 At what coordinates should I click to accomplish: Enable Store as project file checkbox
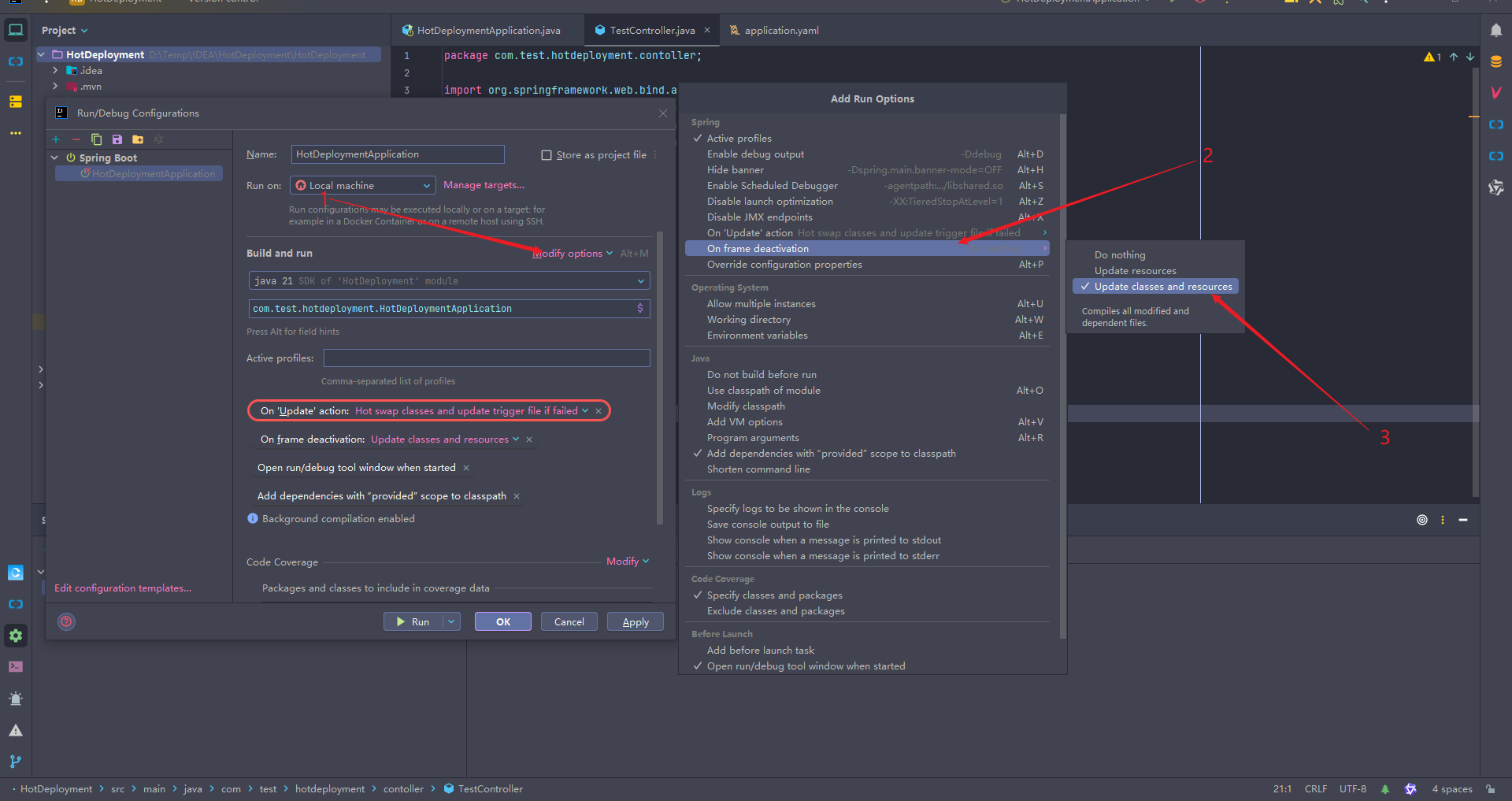(547, 155)
